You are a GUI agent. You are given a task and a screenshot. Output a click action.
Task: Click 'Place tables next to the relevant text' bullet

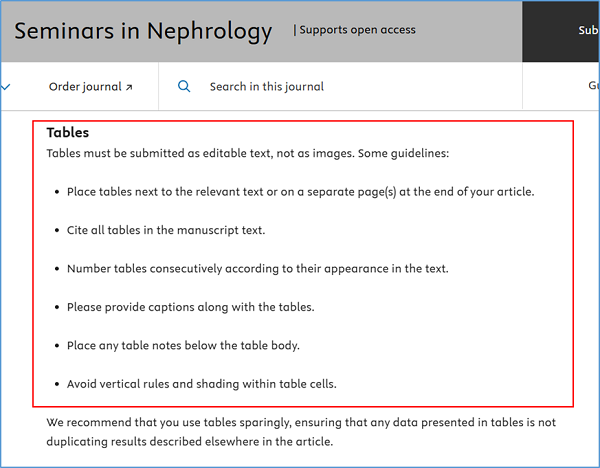point(300,192)
